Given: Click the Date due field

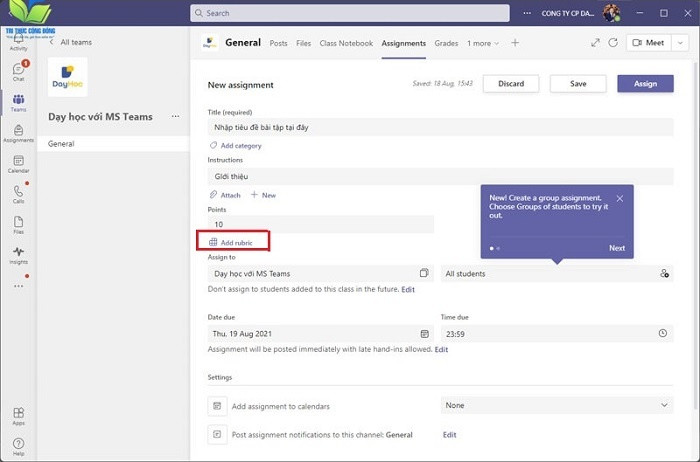Looking at the screenshot, I should tap(321, 333).
